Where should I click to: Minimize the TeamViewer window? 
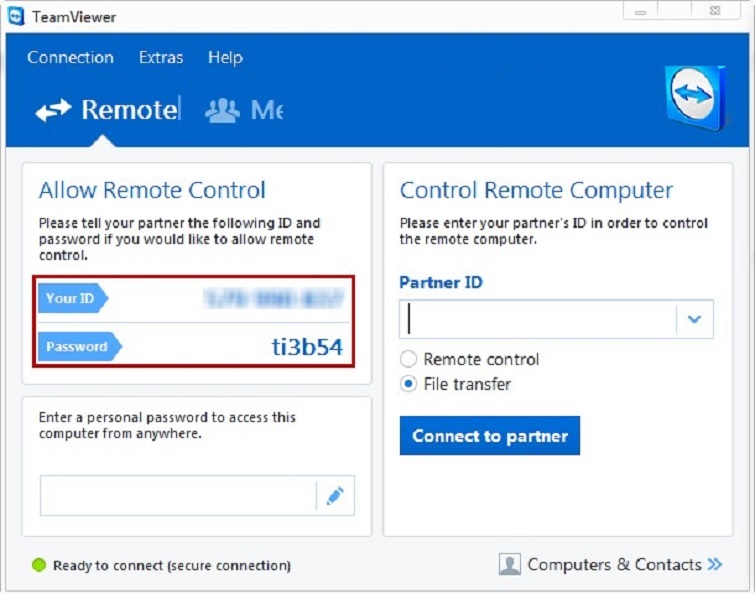pos(640,11)
